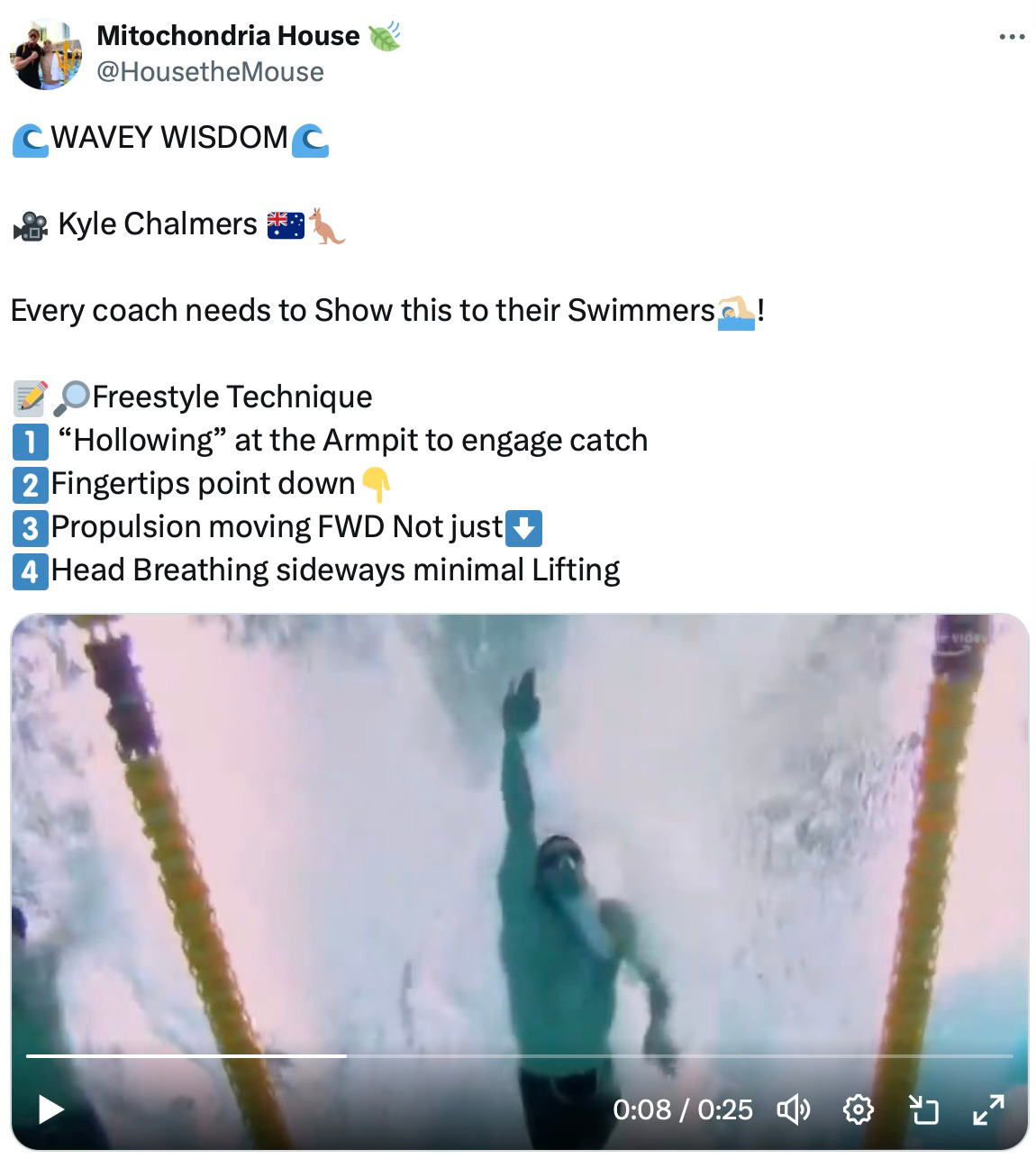Pop out video with picture-in-picture icon

pos(923,1109)
